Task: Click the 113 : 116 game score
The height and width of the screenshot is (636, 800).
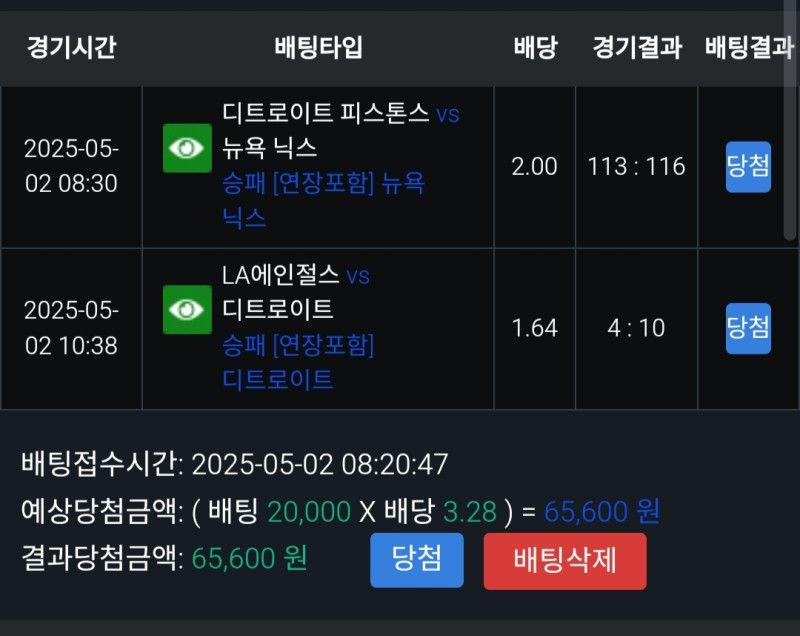Action: 637,167
